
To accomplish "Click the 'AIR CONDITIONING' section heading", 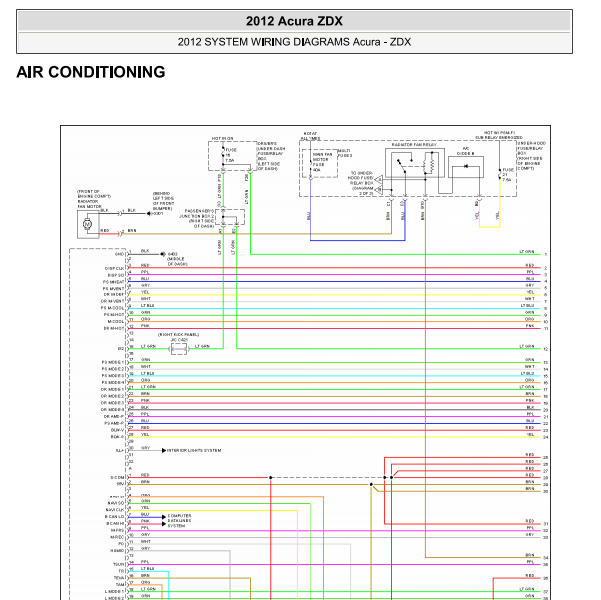I will (x=91, y=72).
